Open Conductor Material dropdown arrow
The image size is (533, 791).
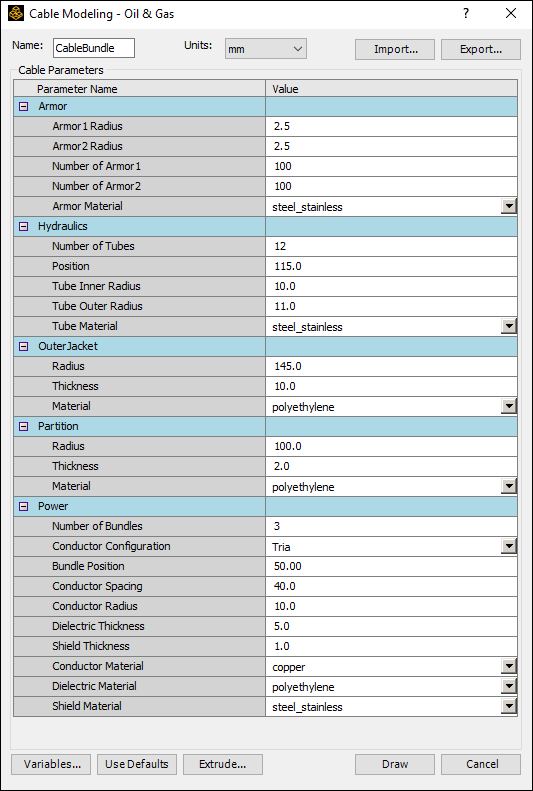tap(509, 666)
